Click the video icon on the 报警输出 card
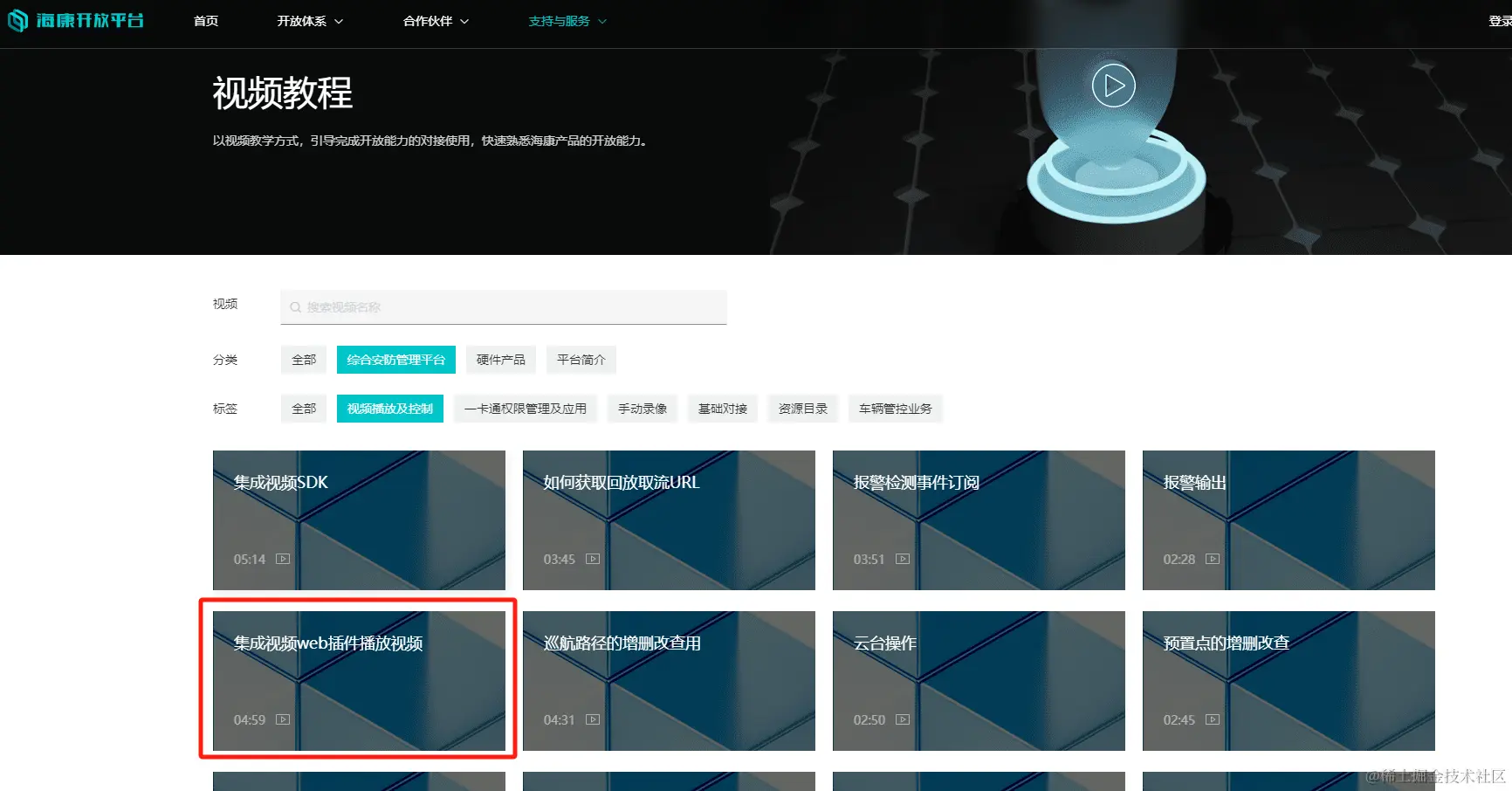This screenshot has width=1512, height=791. pyautogui.click(x=1213, y=559)
